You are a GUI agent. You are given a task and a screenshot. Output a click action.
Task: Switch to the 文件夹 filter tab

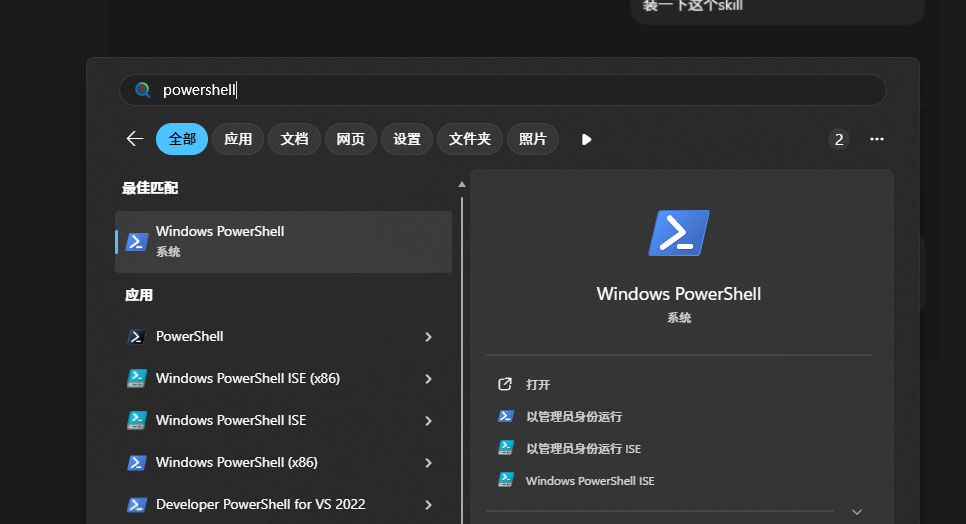click(x=469, y=139)
